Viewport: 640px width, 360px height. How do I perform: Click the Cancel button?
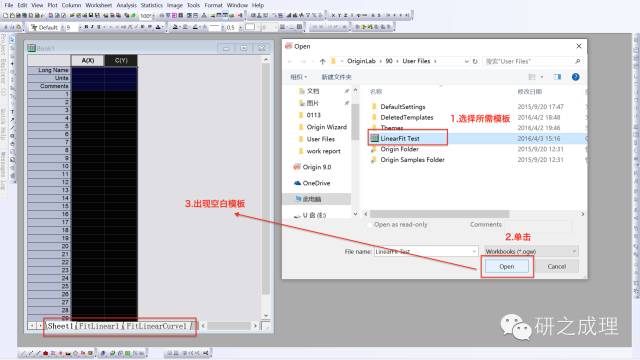556,266
